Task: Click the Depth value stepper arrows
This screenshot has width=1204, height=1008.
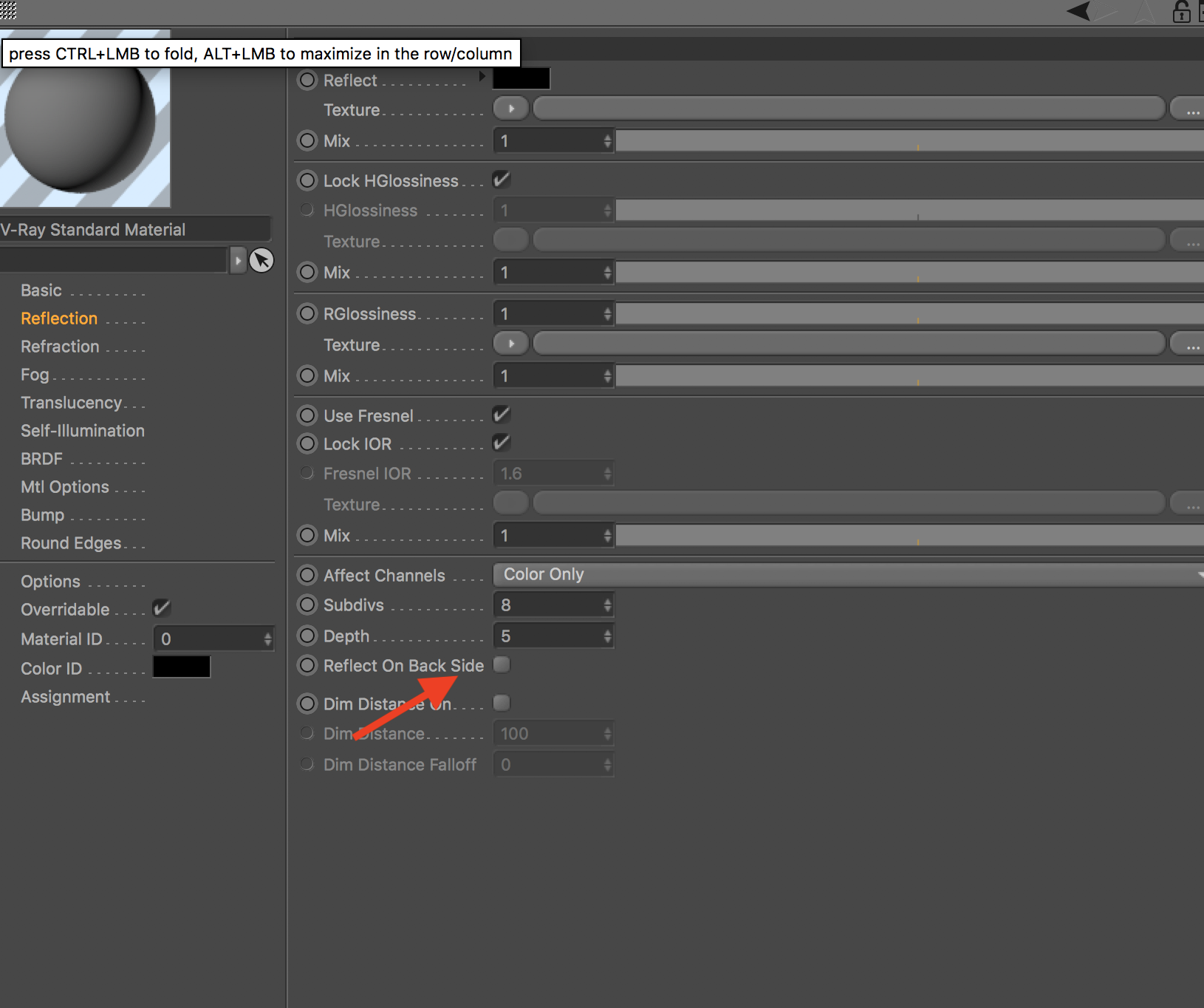Action: (607, 636)
